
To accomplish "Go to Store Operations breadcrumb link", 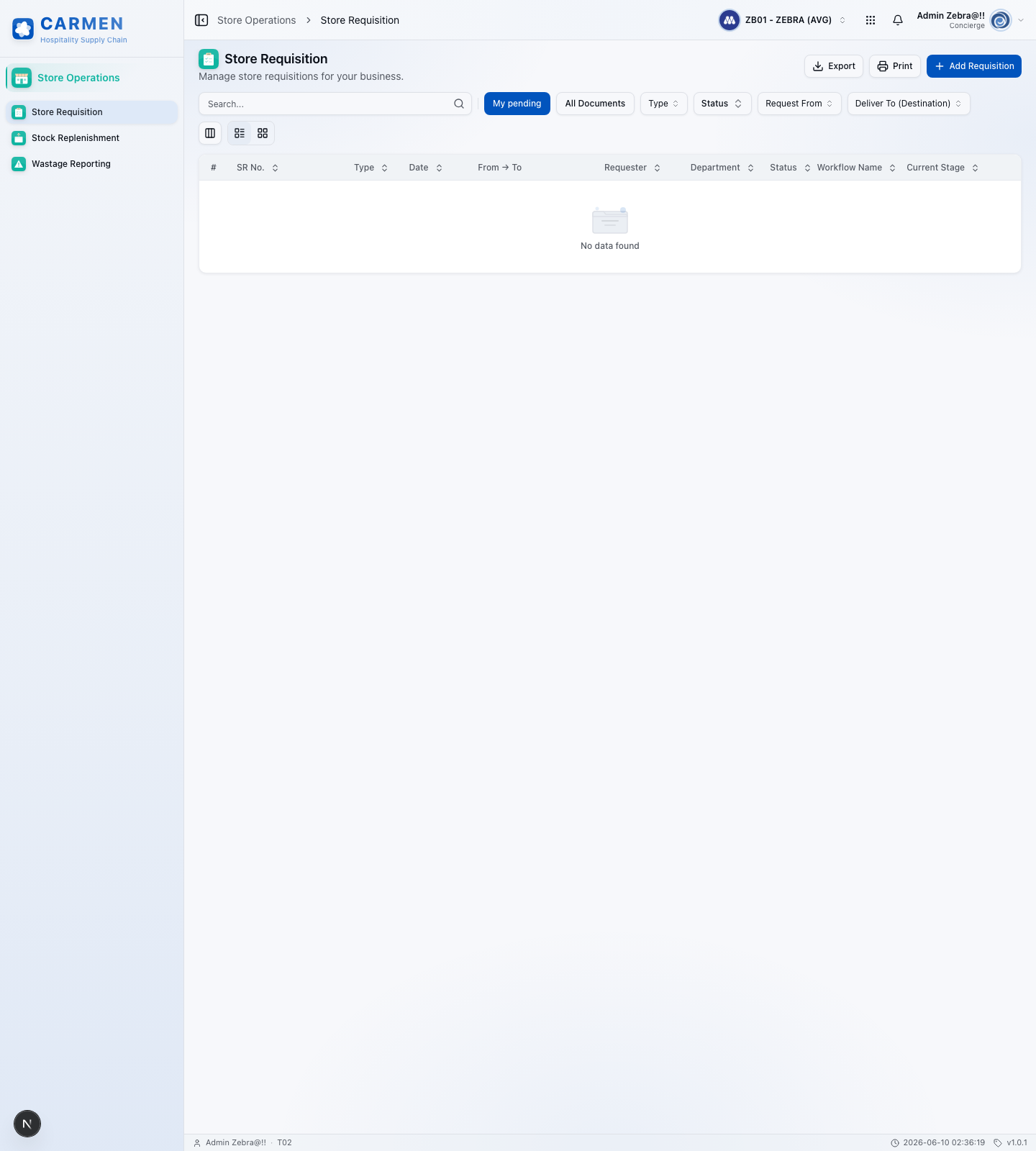I will [257, 20].
